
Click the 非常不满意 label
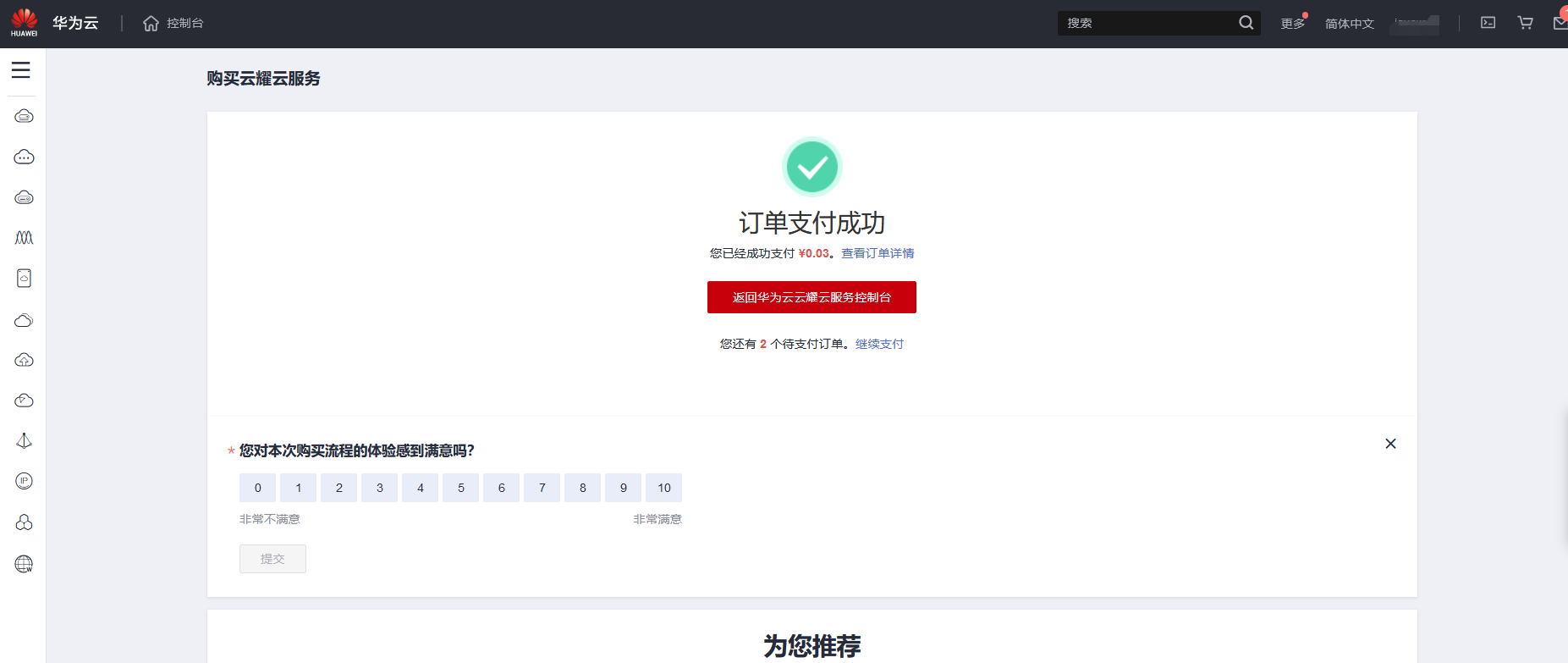(x=270, y=519)
